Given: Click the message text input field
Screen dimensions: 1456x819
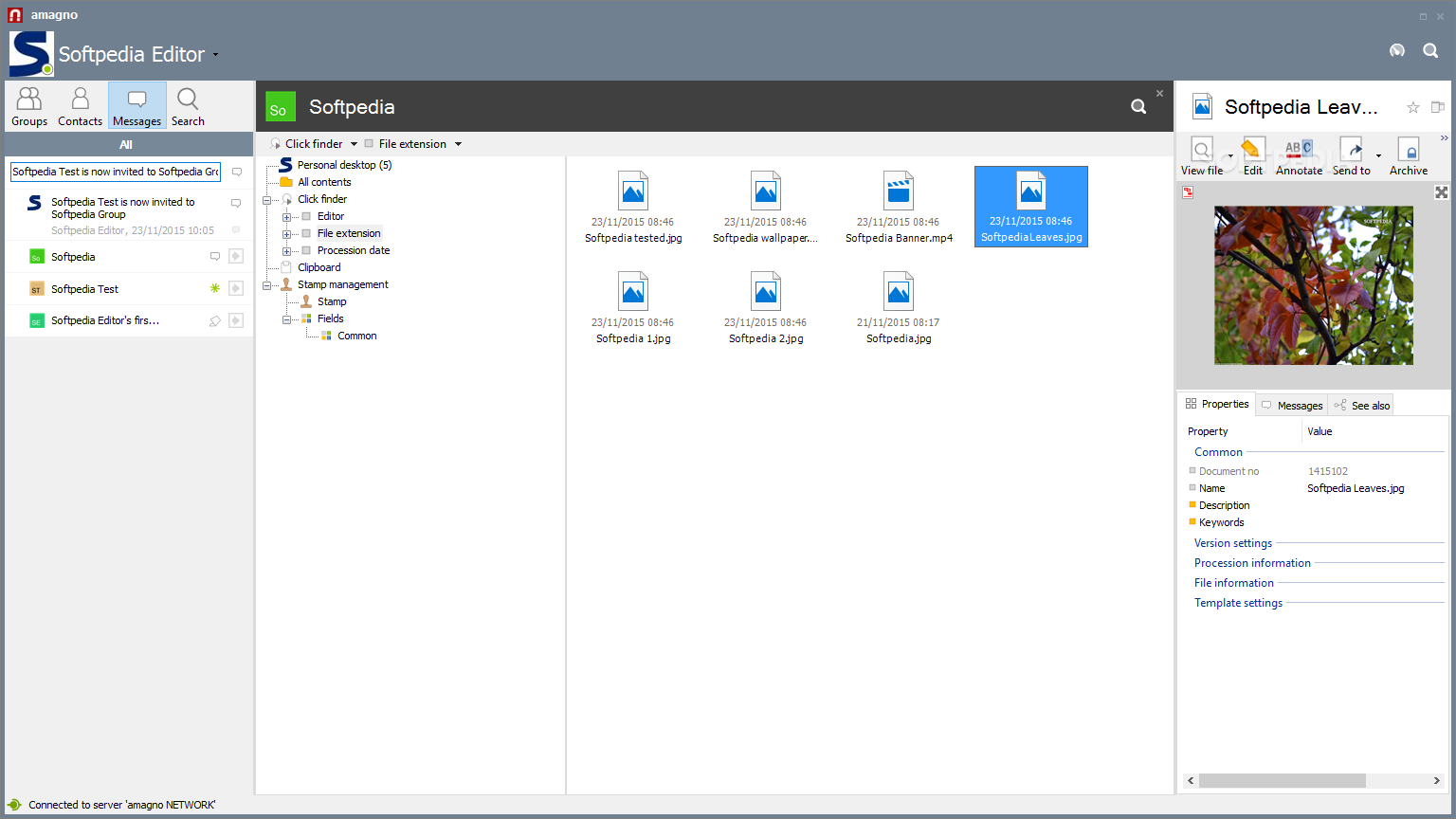Looking at the screenshot, I should coord(116,172).
